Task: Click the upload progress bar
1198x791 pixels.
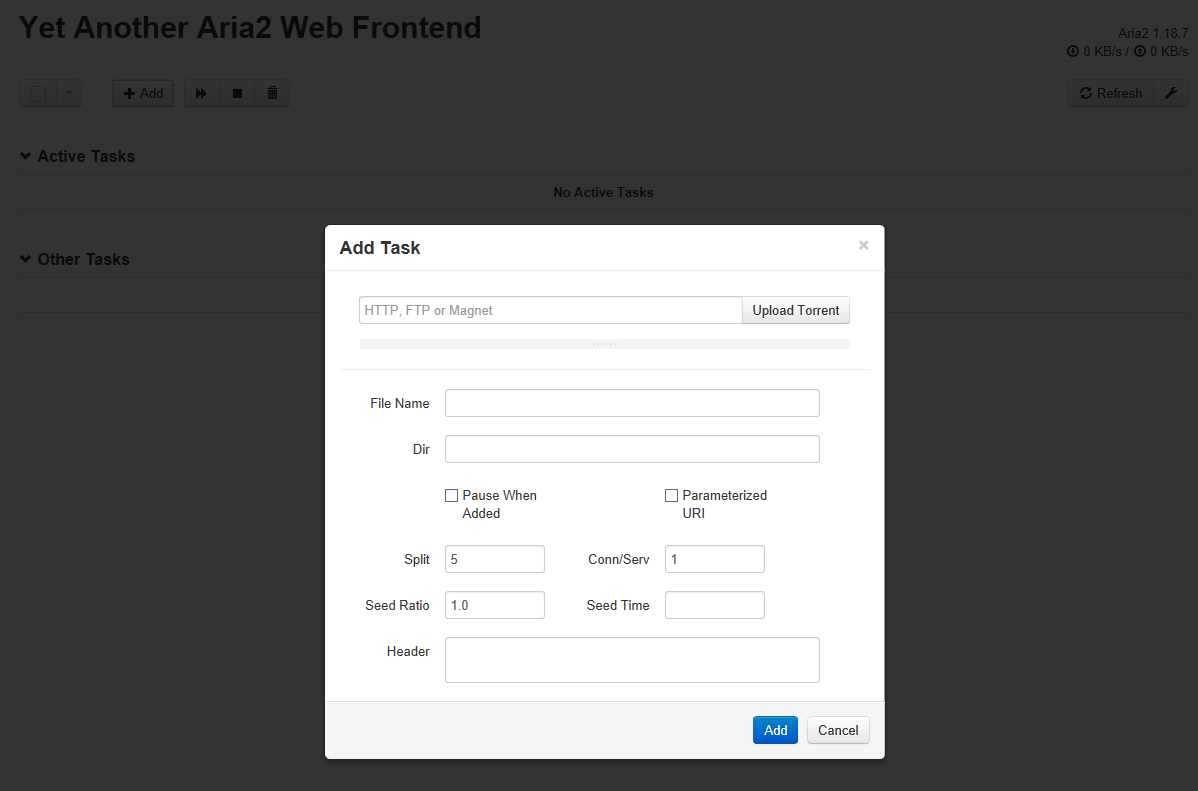Action: click(604, 344)
